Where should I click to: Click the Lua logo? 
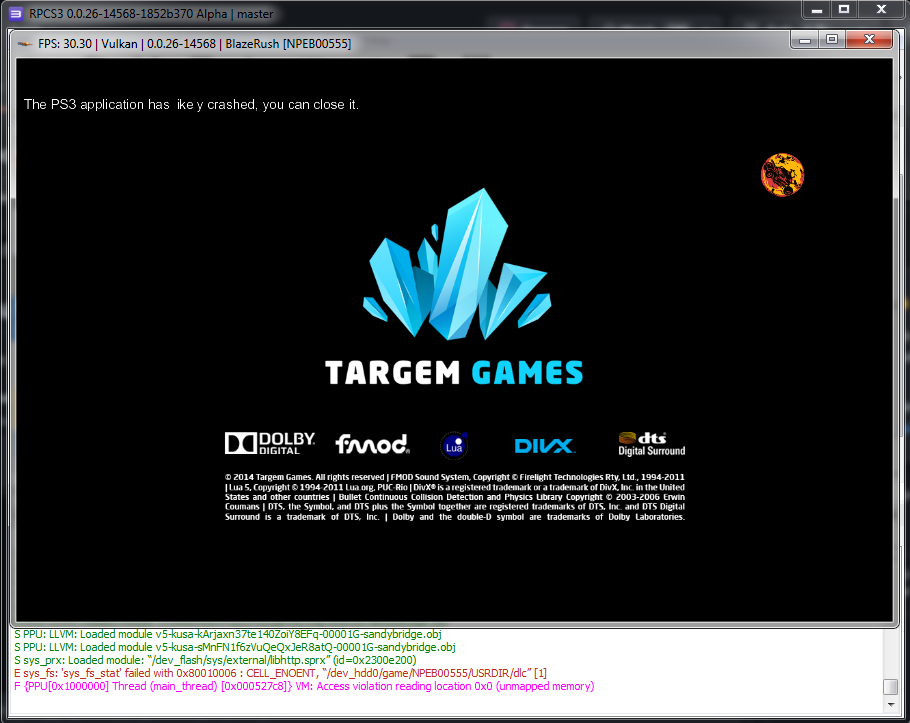pyautogui.click(x=454, y=445)
